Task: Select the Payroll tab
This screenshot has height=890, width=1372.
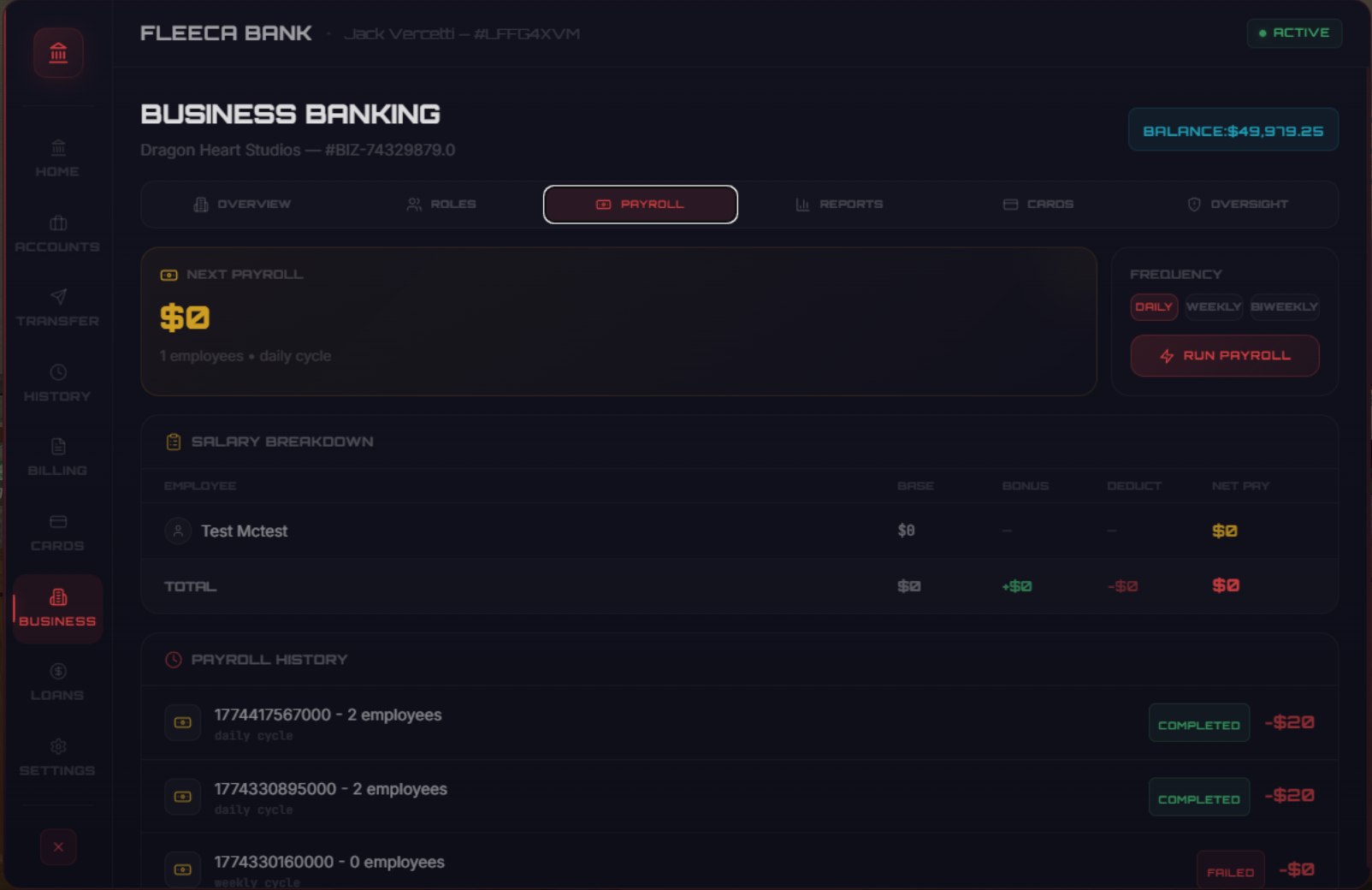Action: pos(641,205)
